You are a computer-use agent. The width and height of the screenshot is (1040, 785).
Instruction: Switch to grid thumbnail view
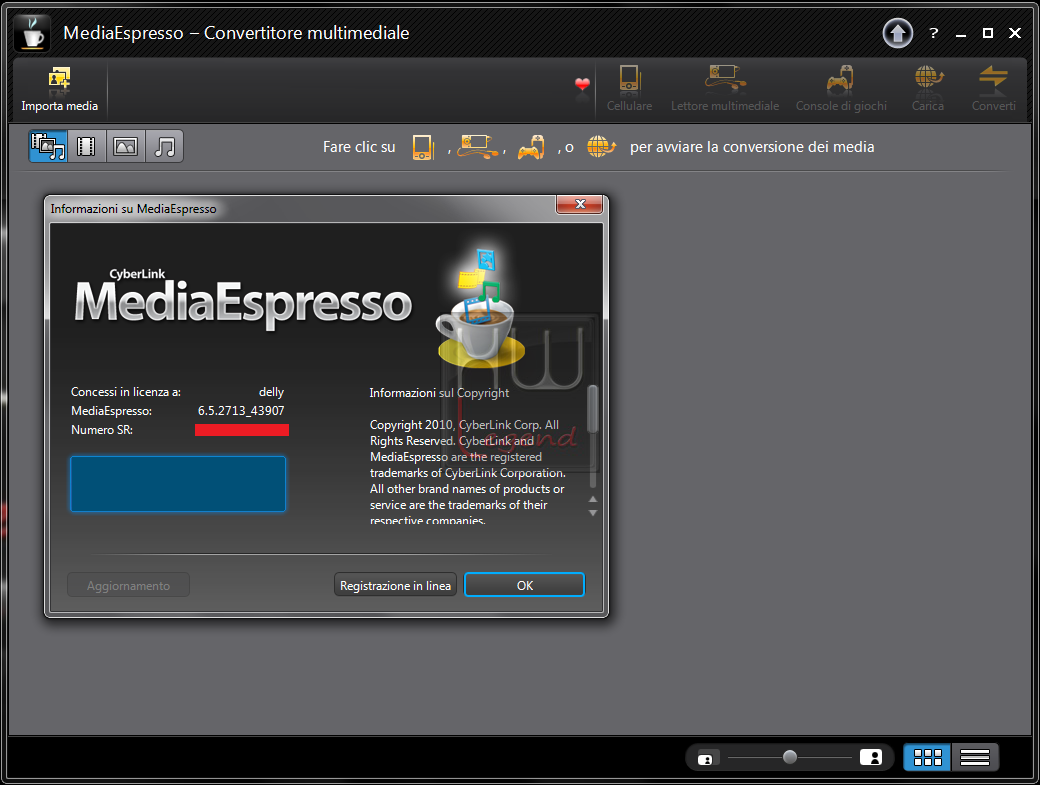(x=927, y=756)
